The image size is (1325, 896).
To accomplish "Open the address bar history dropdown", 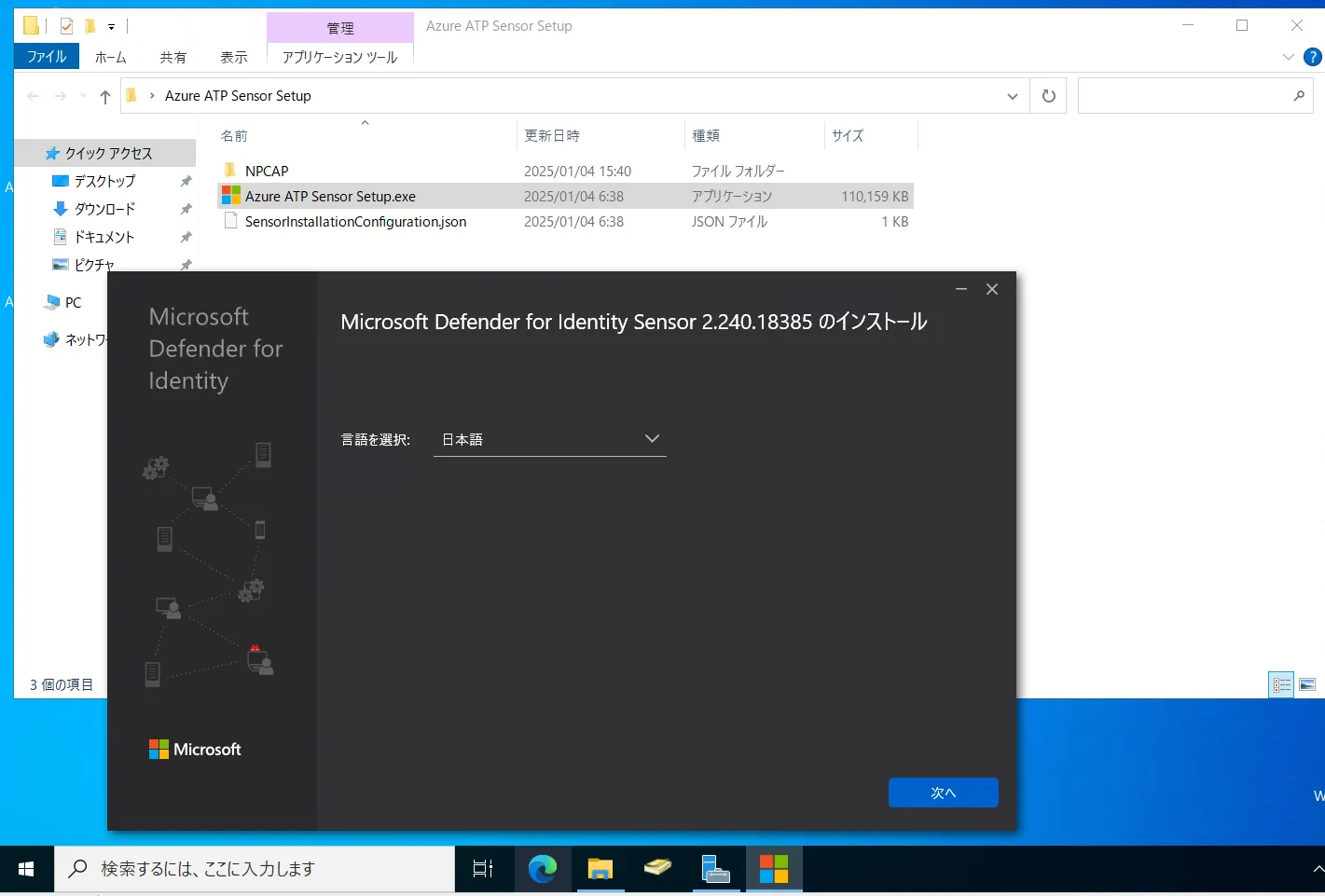I will pyautogui.click(x=1012, y=95).
